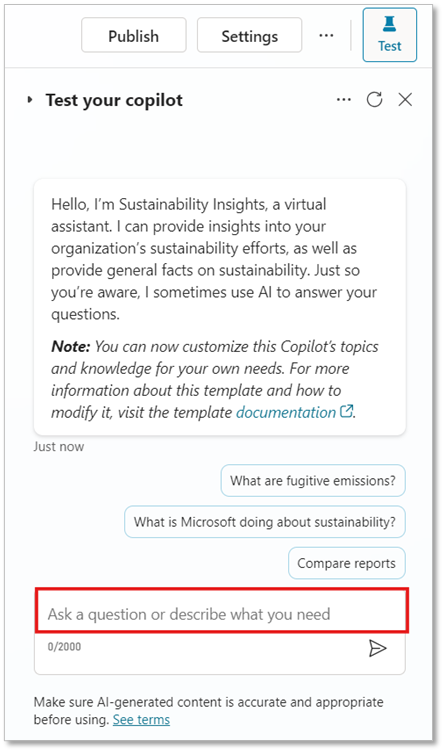Open the See terms link
The image size is (444, 752).
(x=141, y=720)
